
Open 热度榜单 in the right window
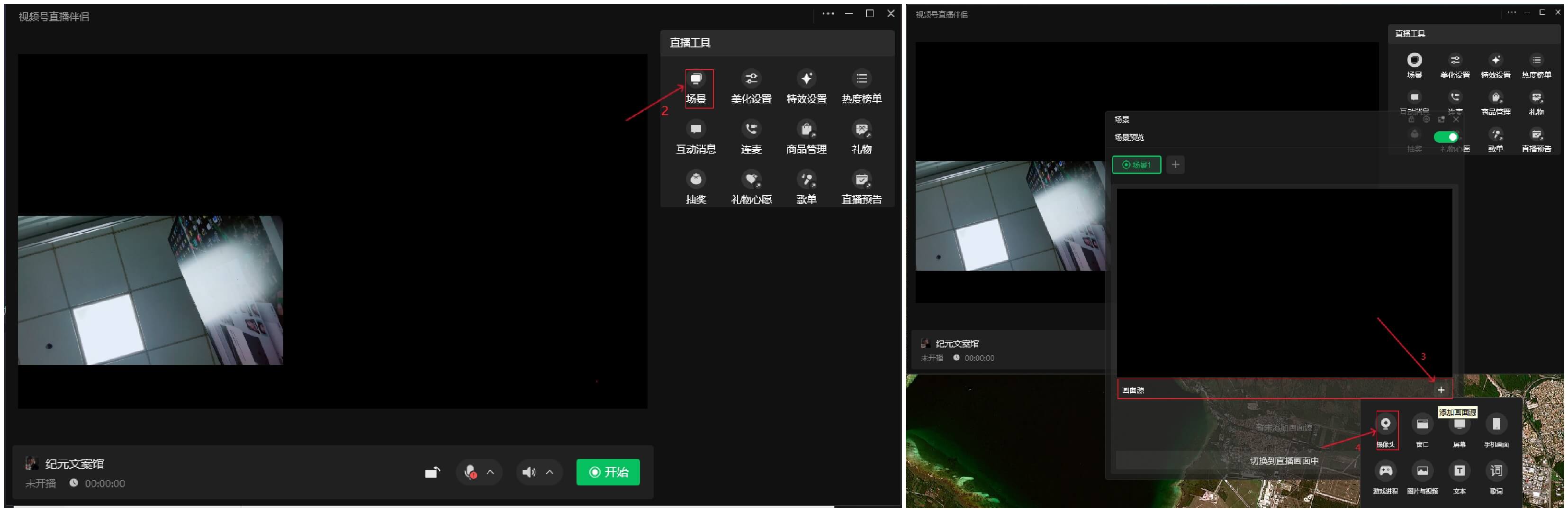(x=1536, y=66)
